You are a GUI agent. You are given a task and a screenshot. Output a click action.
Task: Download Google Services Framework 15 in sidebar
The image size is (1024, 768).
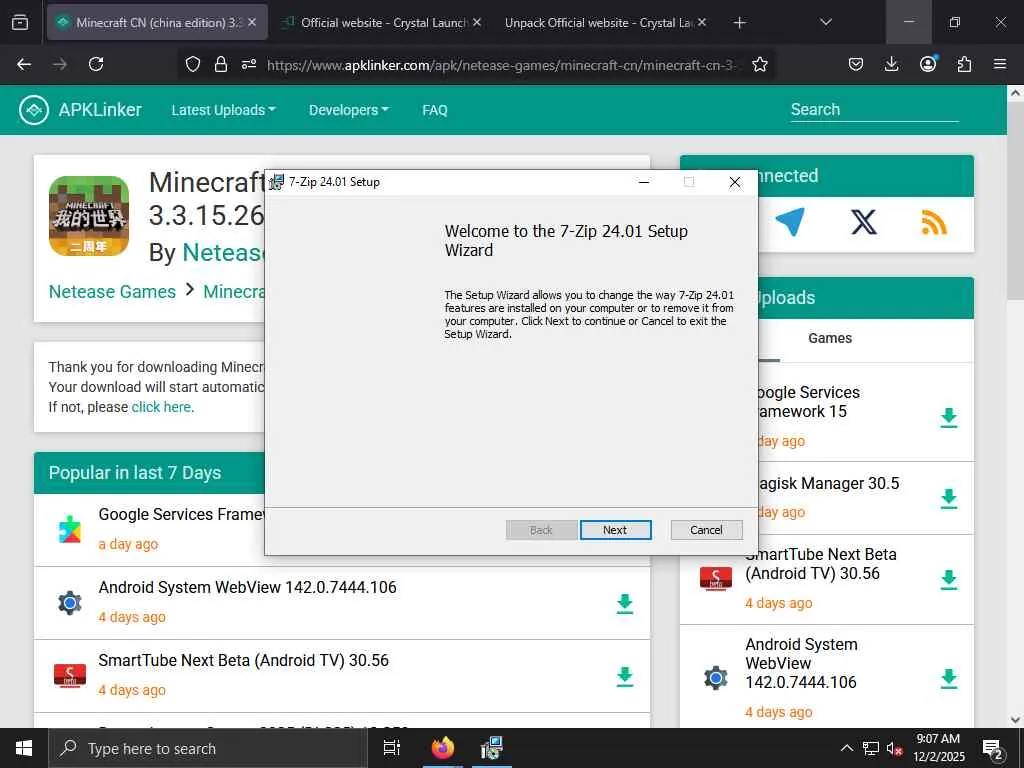949,417
